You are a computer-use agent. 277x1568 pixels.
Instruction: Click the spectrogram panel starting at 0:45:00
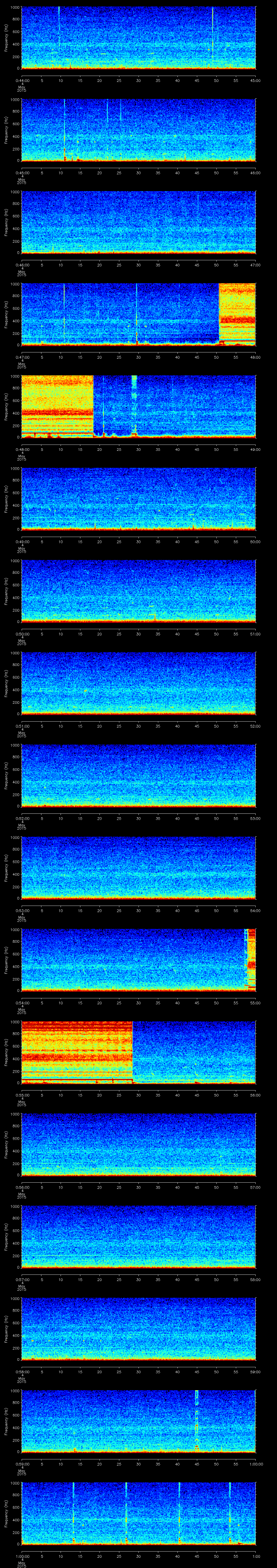[x=139, y=130]
